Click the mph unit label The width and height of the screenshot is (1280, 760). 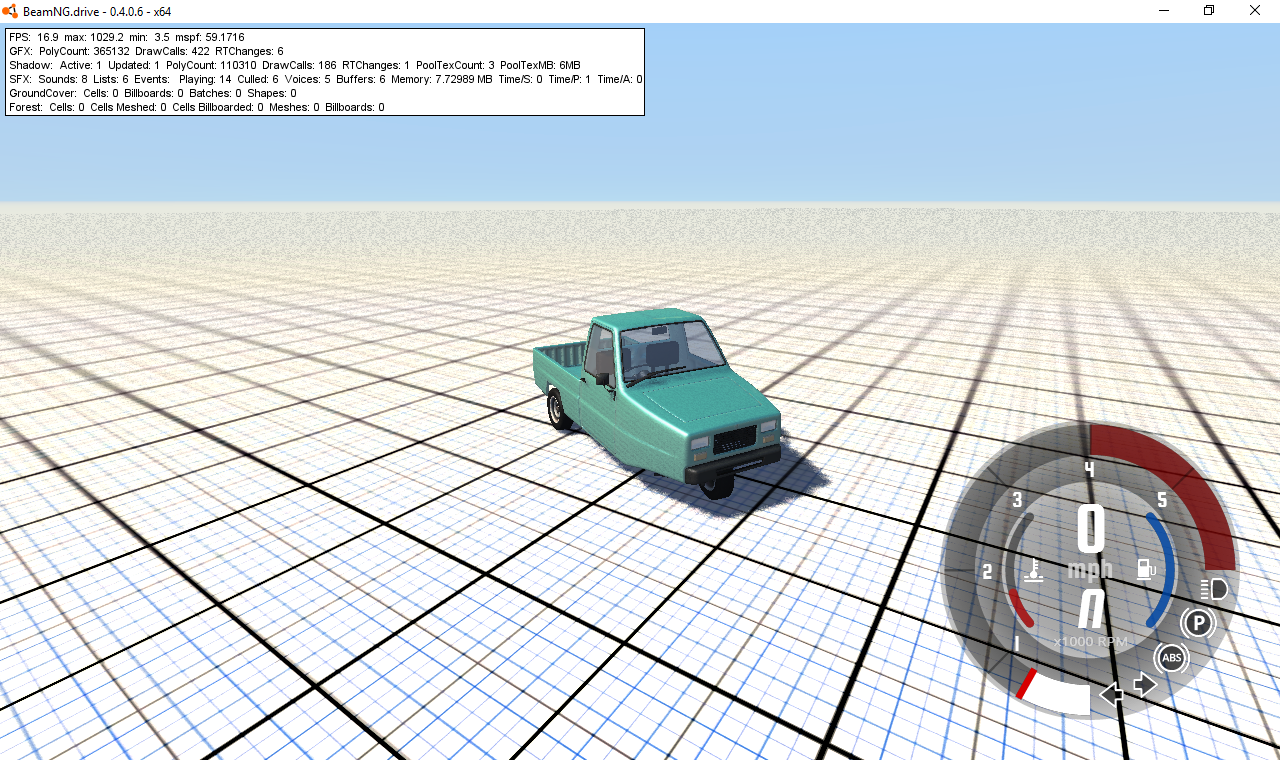click(1090, 570)
